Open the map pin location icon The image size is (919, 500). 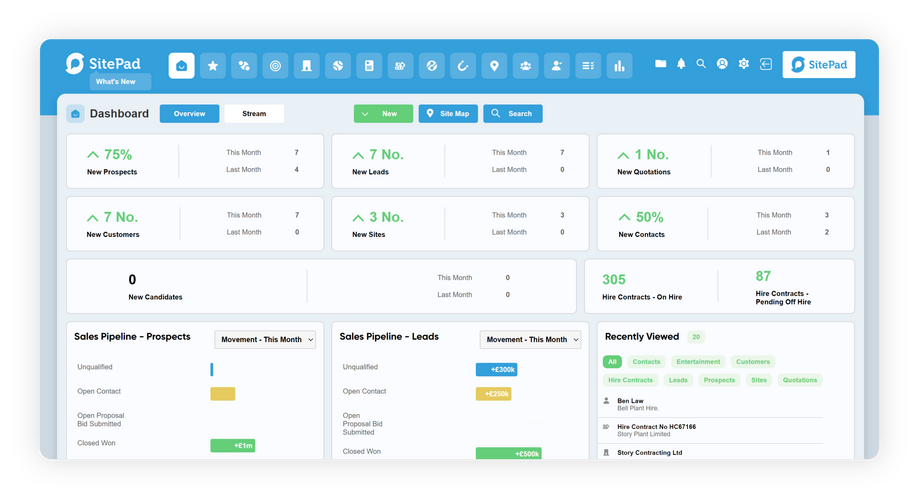click(493, 66)
